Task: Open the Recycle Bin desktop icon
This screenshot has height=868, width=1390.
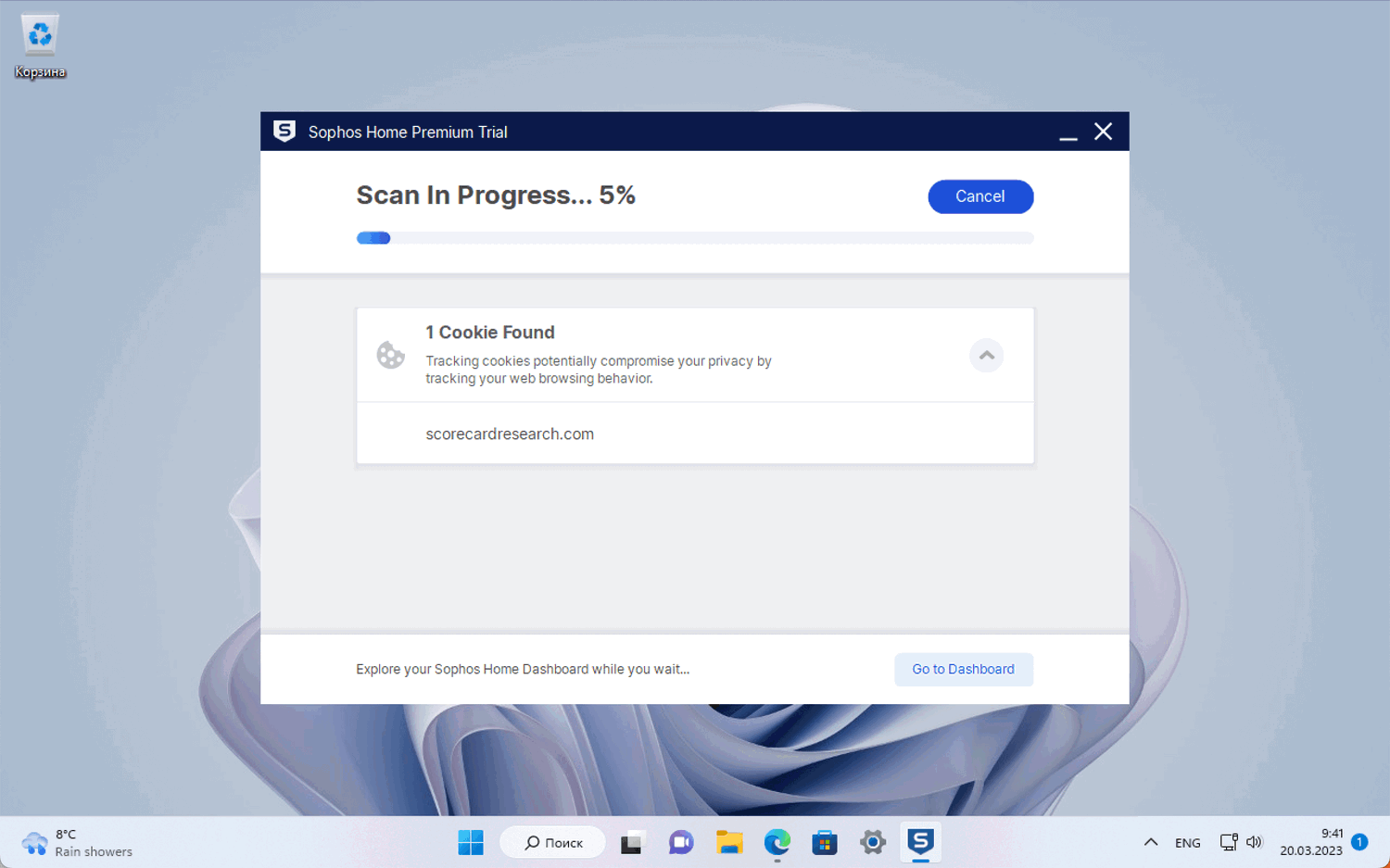Action: point(40,46)
